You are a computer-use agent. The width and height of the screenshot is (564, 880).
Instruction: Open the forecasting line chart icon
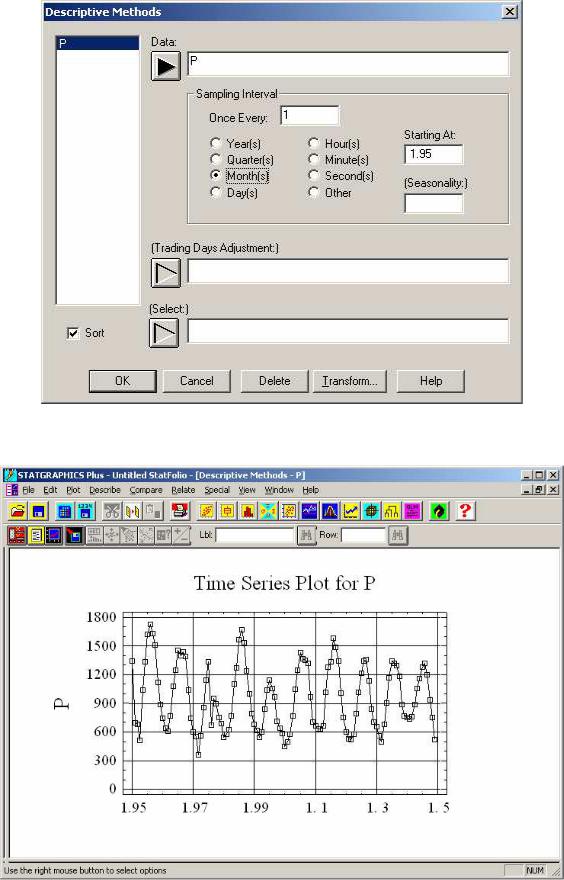(351, 511)
